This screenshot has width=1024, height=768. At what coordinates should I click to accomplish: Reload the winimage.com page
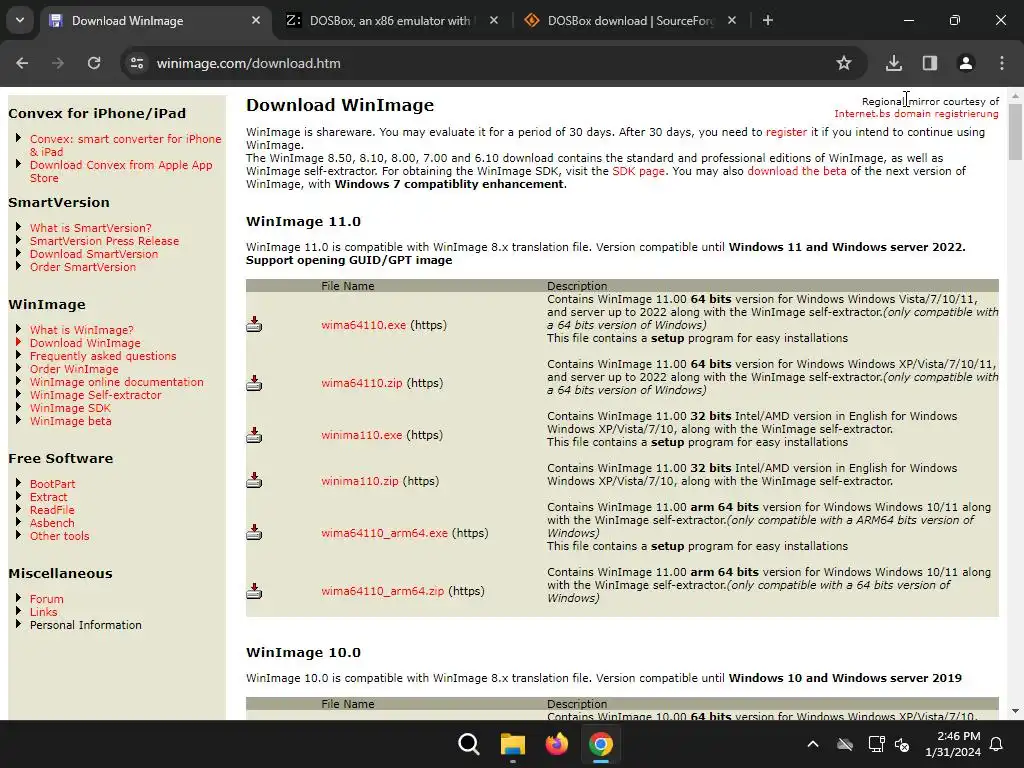[94, 63]
